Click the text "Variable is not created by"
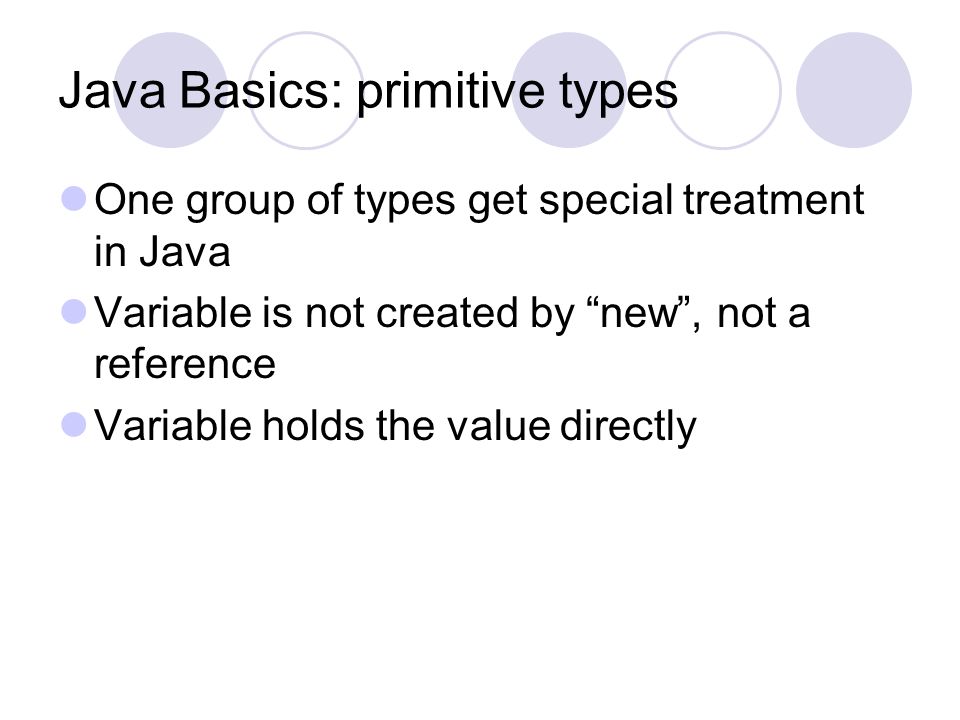This screenshot has width=960, height=720. (334, 314)
